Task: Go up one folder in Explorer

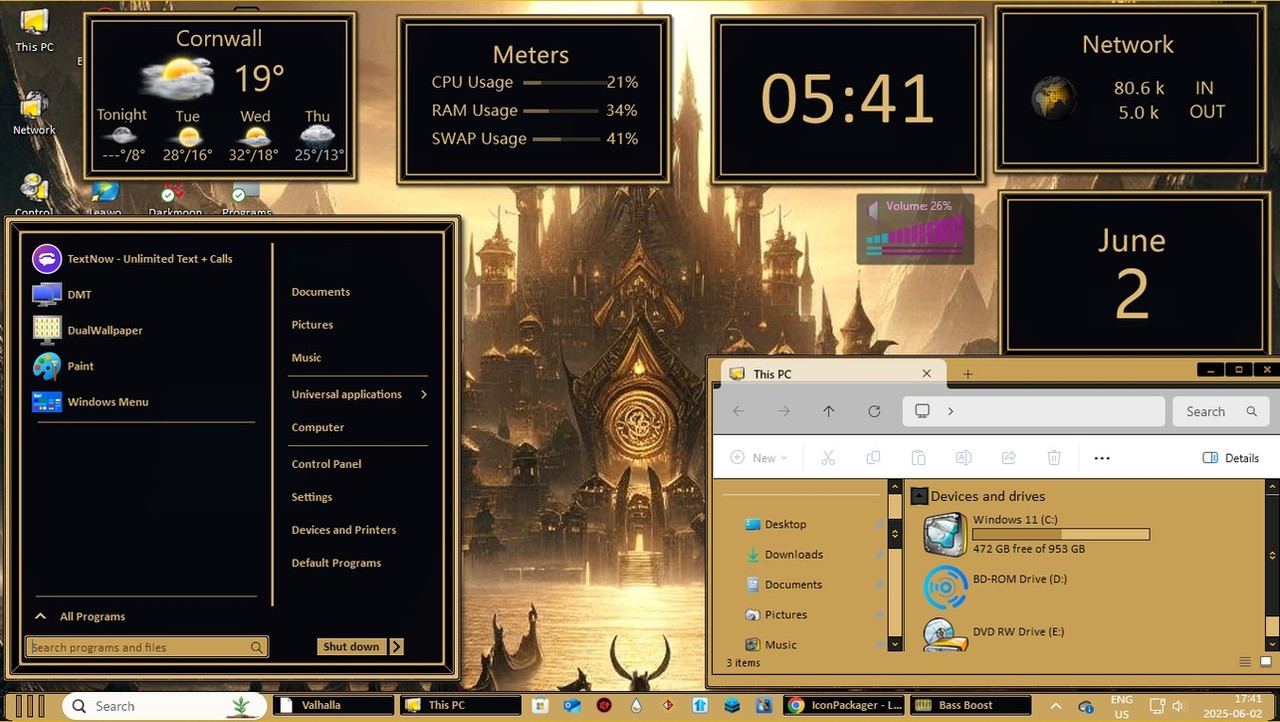Action: pyautogui.click(x=828, y=411)
